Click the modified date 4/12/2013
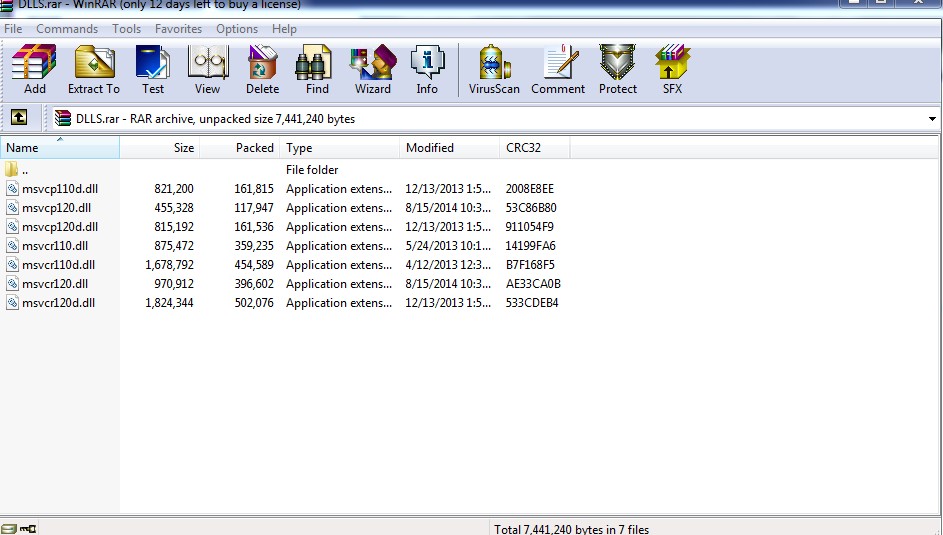943x535 pixels. coord(448,265)
